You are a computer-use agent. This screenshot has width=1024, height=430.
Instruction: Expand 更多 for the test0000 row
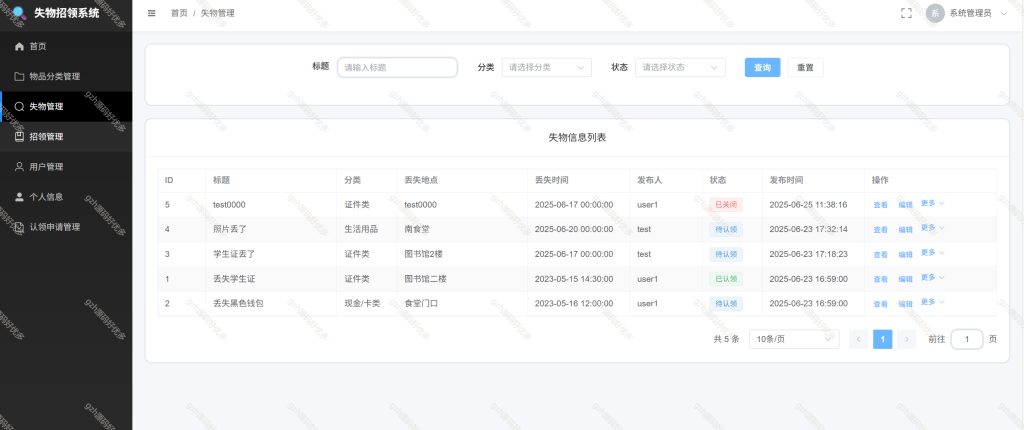tap(933, 203)
